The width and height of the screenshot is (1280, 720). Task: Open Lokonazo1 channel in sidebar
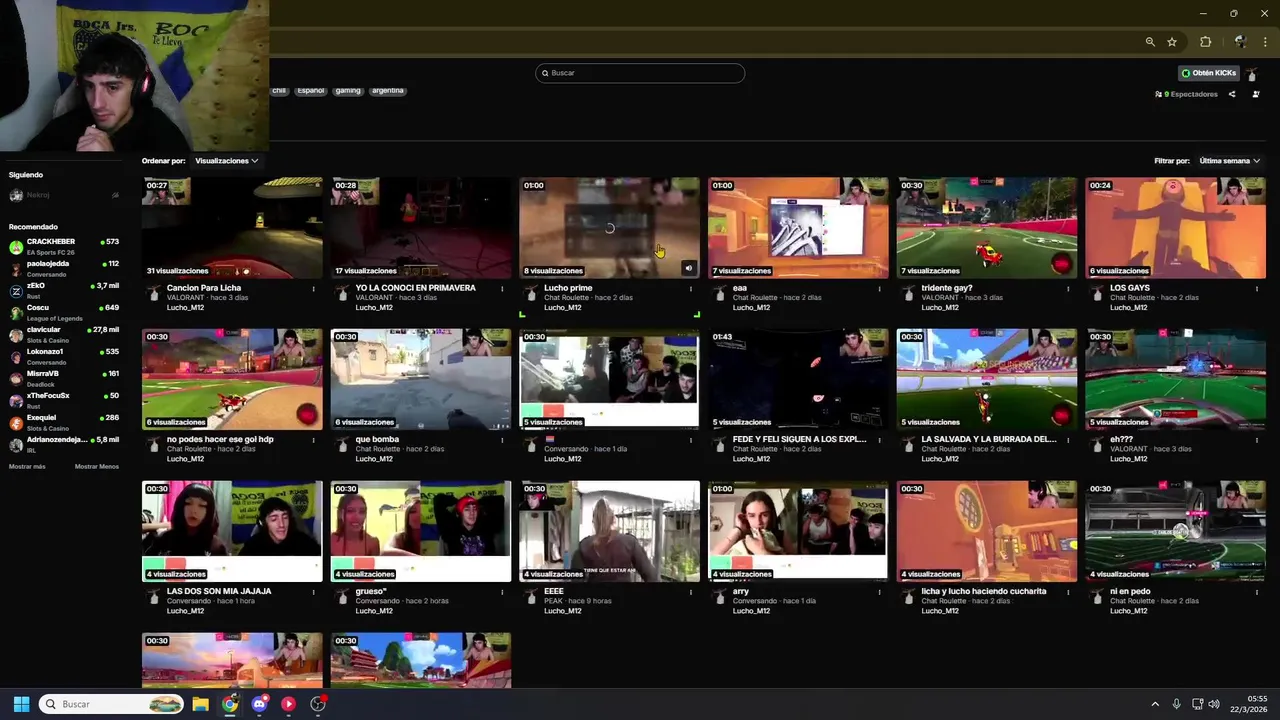tap(64, 356)
